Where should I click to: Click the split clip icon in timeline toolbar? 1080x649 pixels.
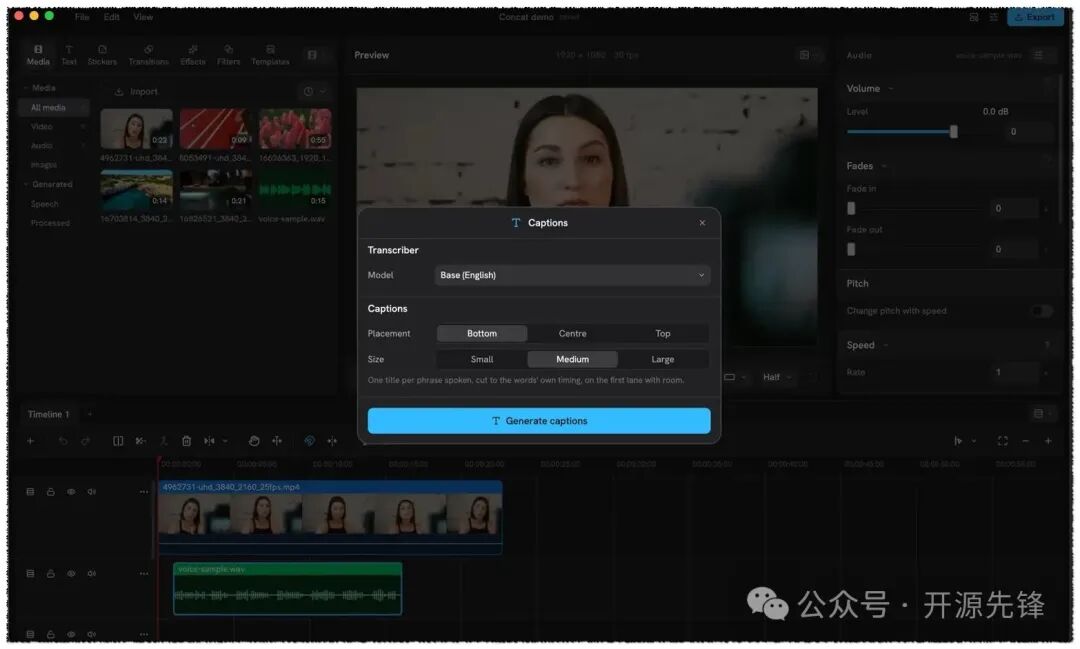coord(118,441)
